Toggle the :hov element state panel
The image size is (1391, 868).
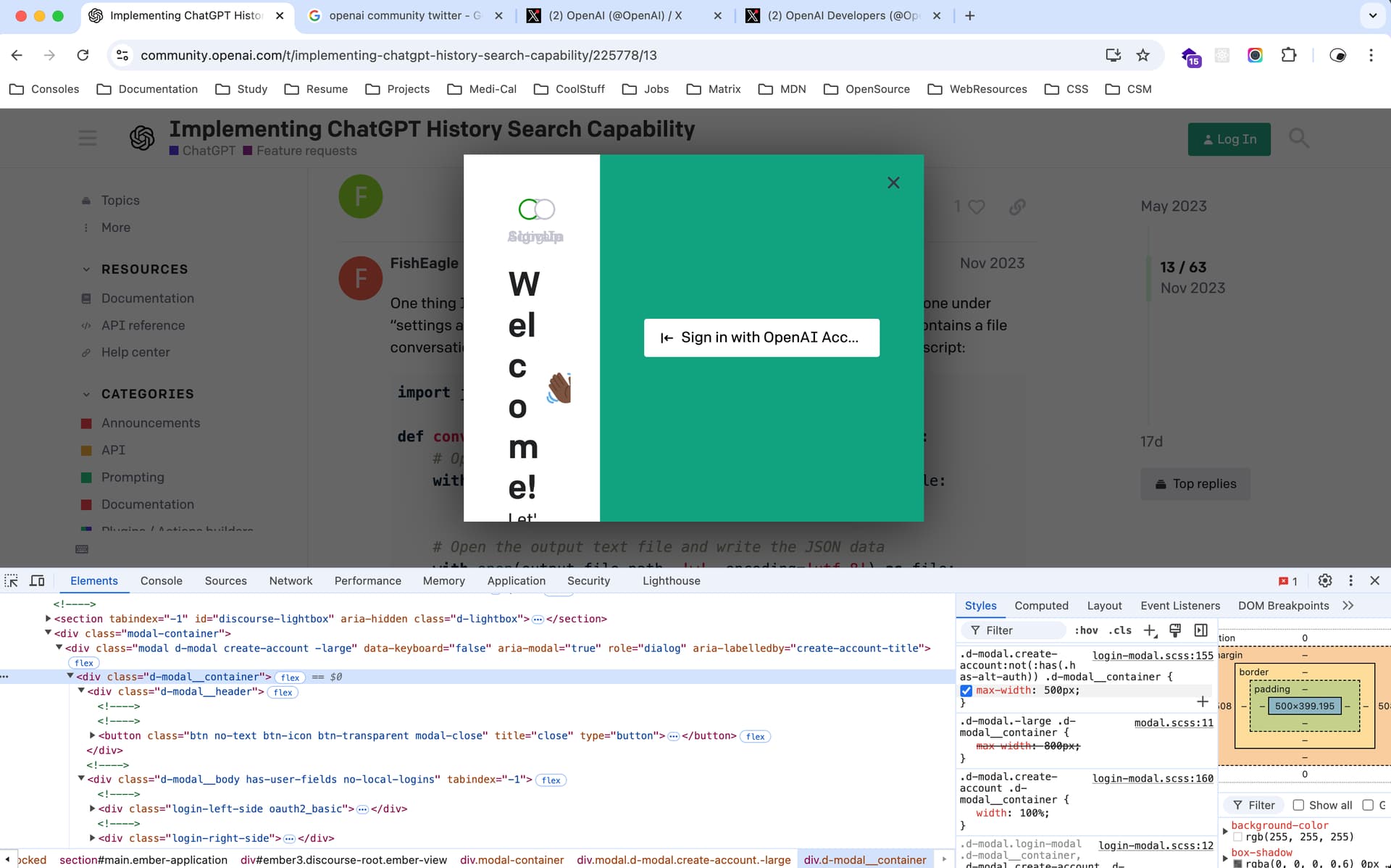(1087, 630)
